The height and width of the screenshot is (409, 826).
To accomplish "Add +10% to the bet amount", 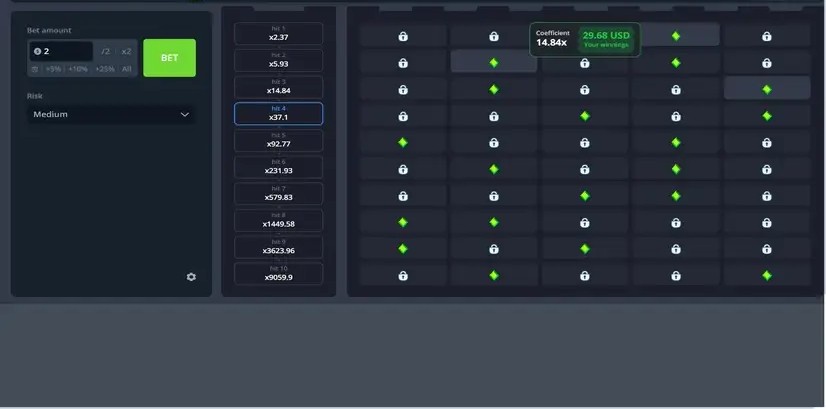I will coord(77,69).
